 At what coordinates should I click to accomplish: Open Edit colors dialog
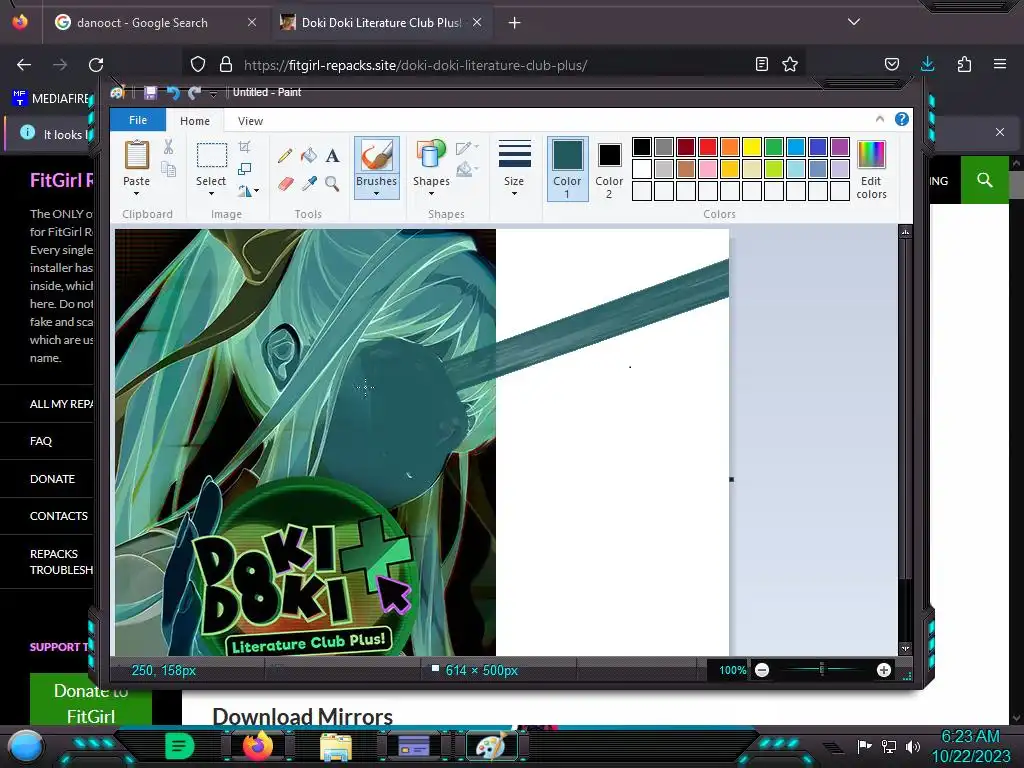pos(871,170)
